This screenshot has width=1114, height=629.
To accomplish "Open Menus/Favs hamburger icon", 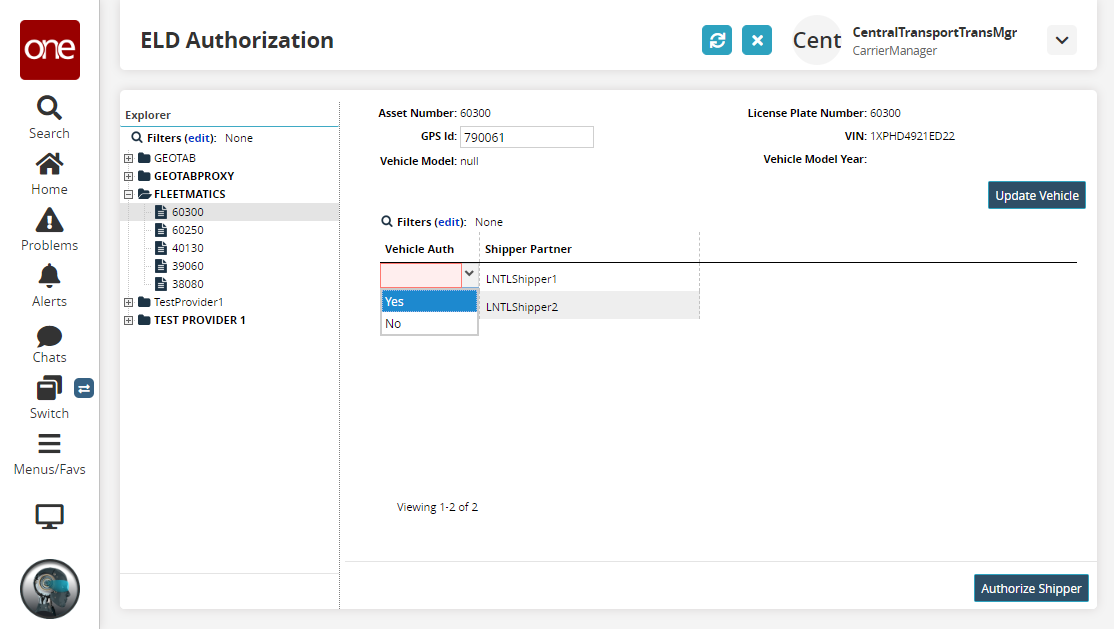I will tap(49, 444).
